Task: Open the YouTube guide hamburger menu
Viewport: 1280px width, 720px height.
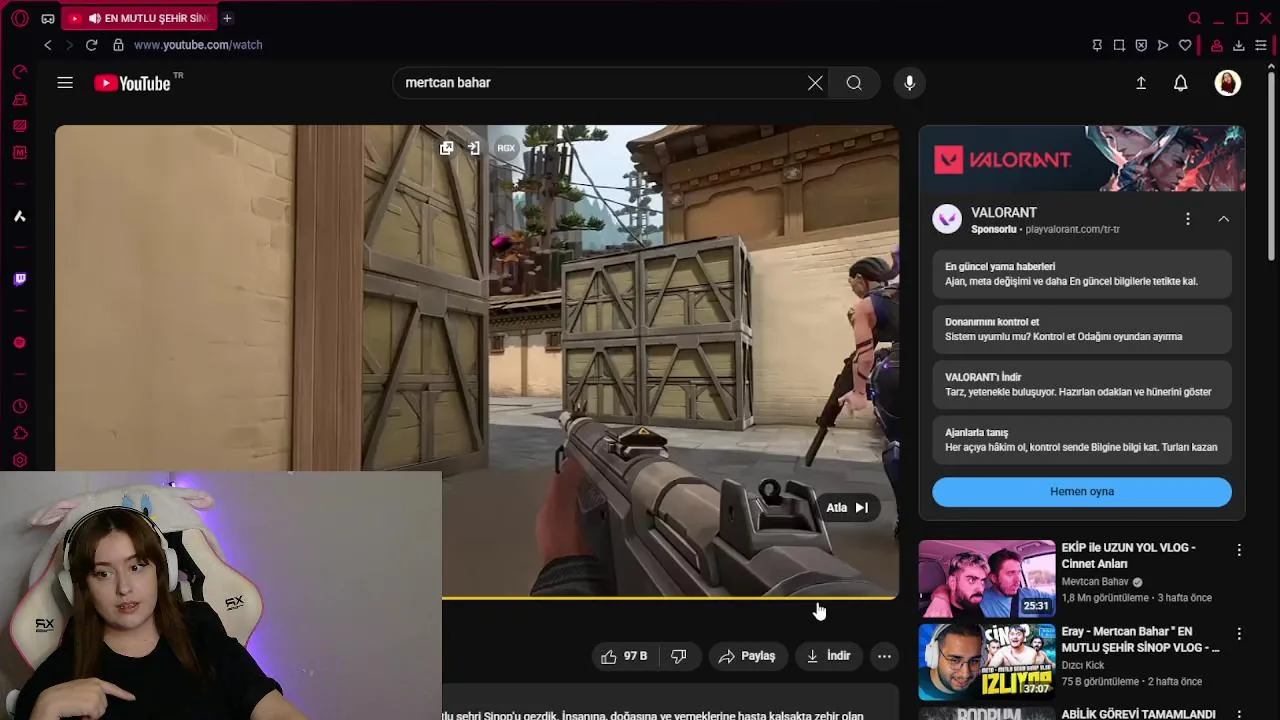Action: pos(65,83)
